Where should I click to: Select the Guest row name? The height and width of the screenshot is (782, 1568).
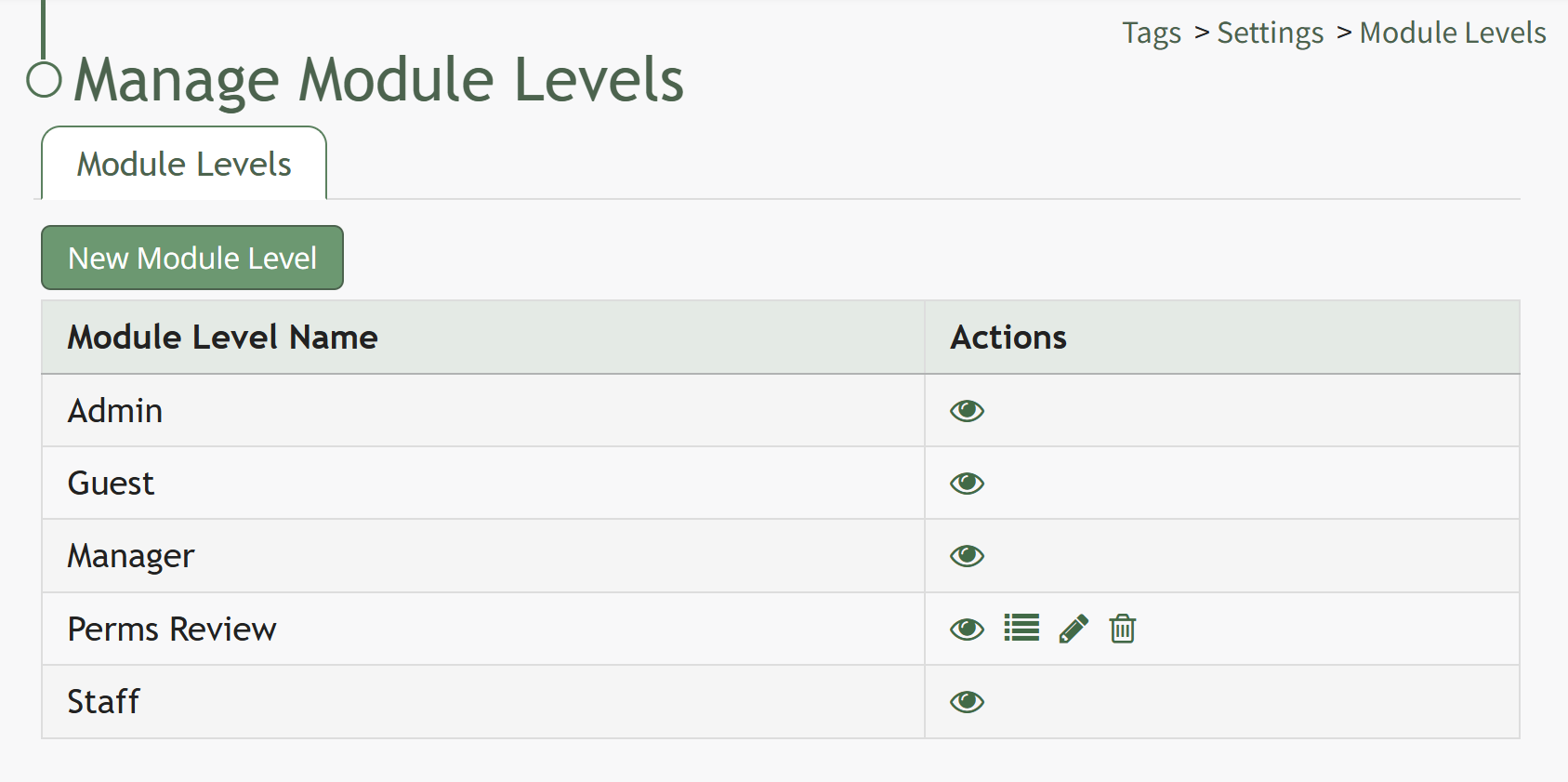[111, 484]
